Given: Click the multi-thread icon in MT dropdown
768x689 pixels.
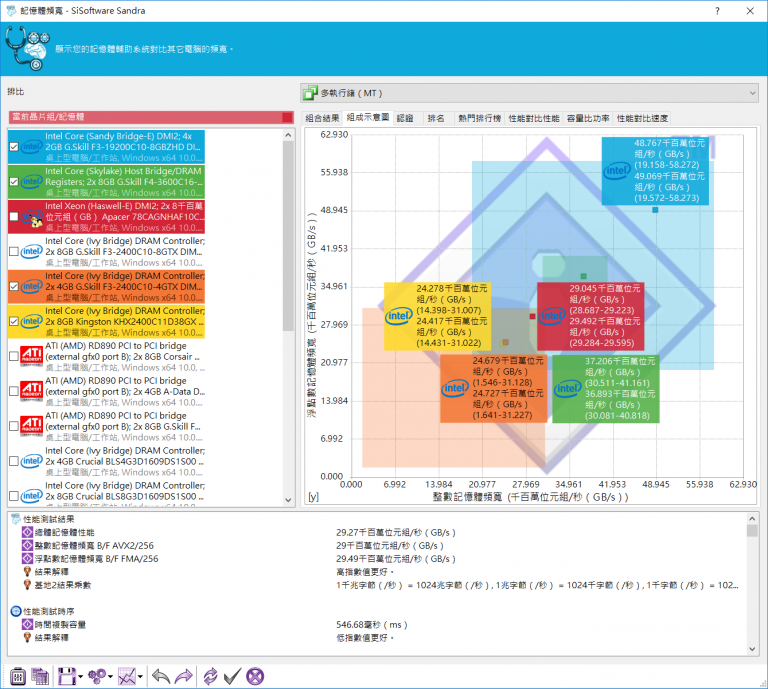Looking at the screenshot, I should tap(310, 93).
